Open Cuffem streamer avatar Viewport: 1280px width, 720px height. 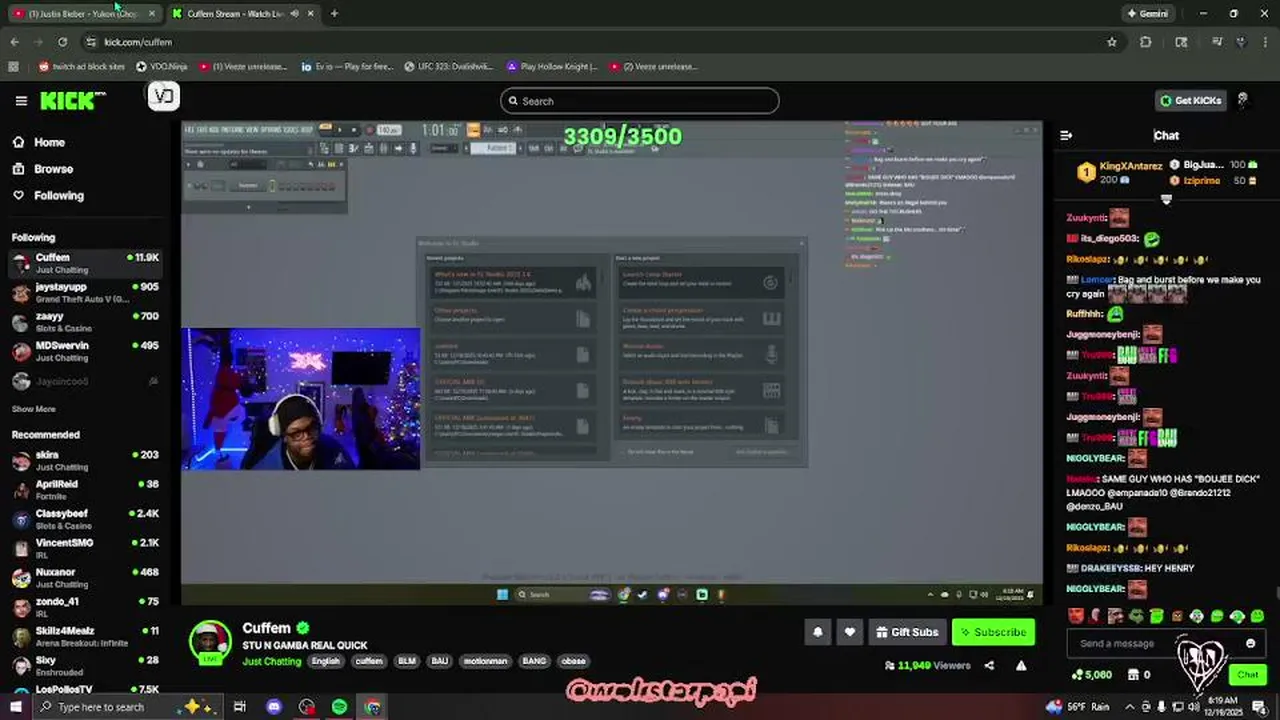tap(210, 643)
